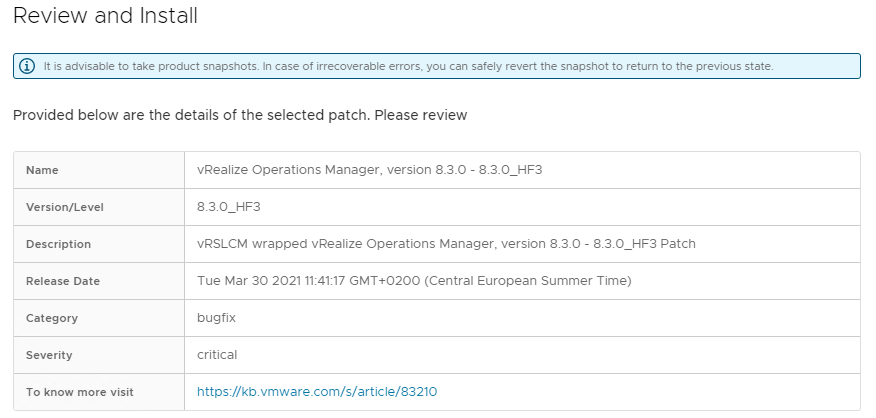
Task: Click the 'safely revert the snapshot' advisory sentence
Action: (x=517, y=66)
